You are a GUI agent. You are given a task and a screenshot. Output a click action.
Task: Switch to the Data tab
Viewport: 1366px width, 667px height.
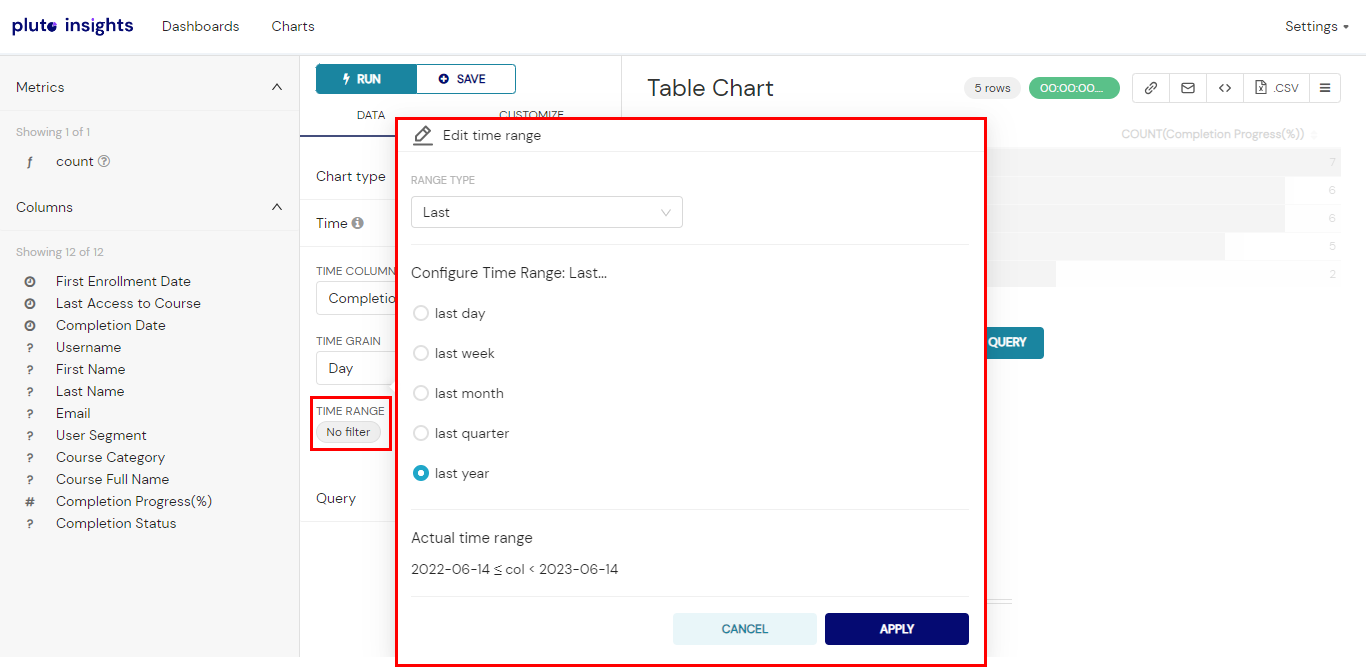(371, 115)
